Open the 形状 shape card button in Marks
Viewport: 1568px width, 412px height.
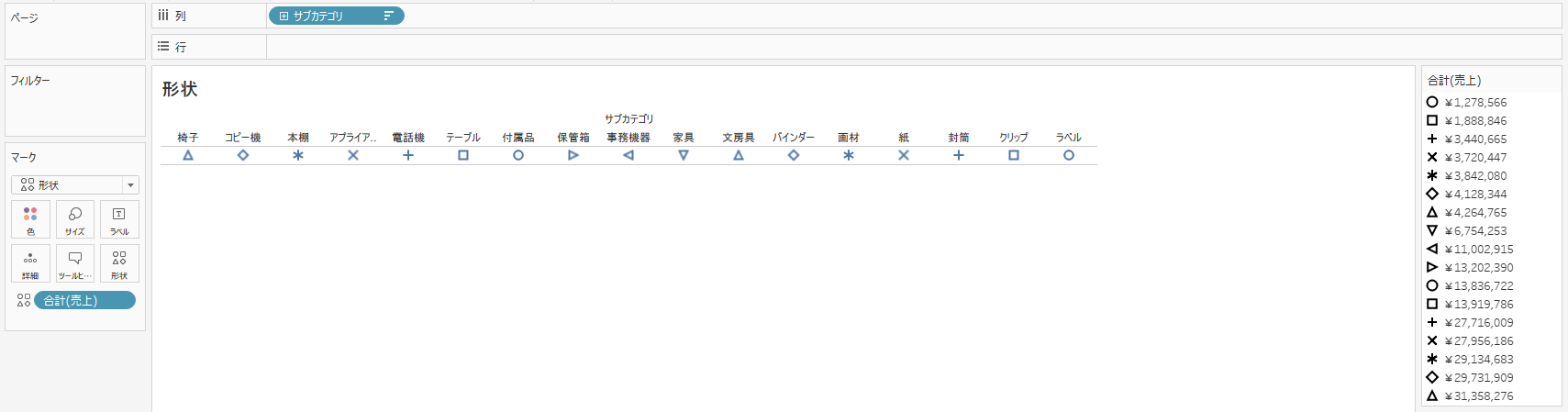tap(119, 263)
